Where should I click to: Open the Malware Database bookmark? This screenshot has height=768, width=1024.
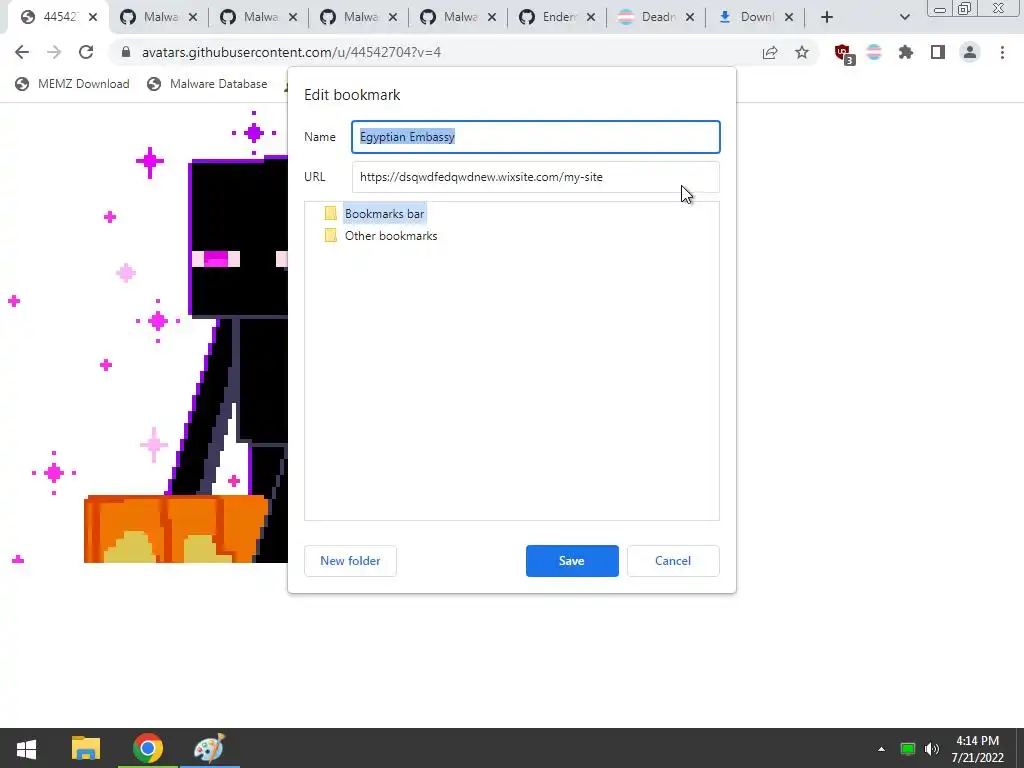tap(207, 84)
